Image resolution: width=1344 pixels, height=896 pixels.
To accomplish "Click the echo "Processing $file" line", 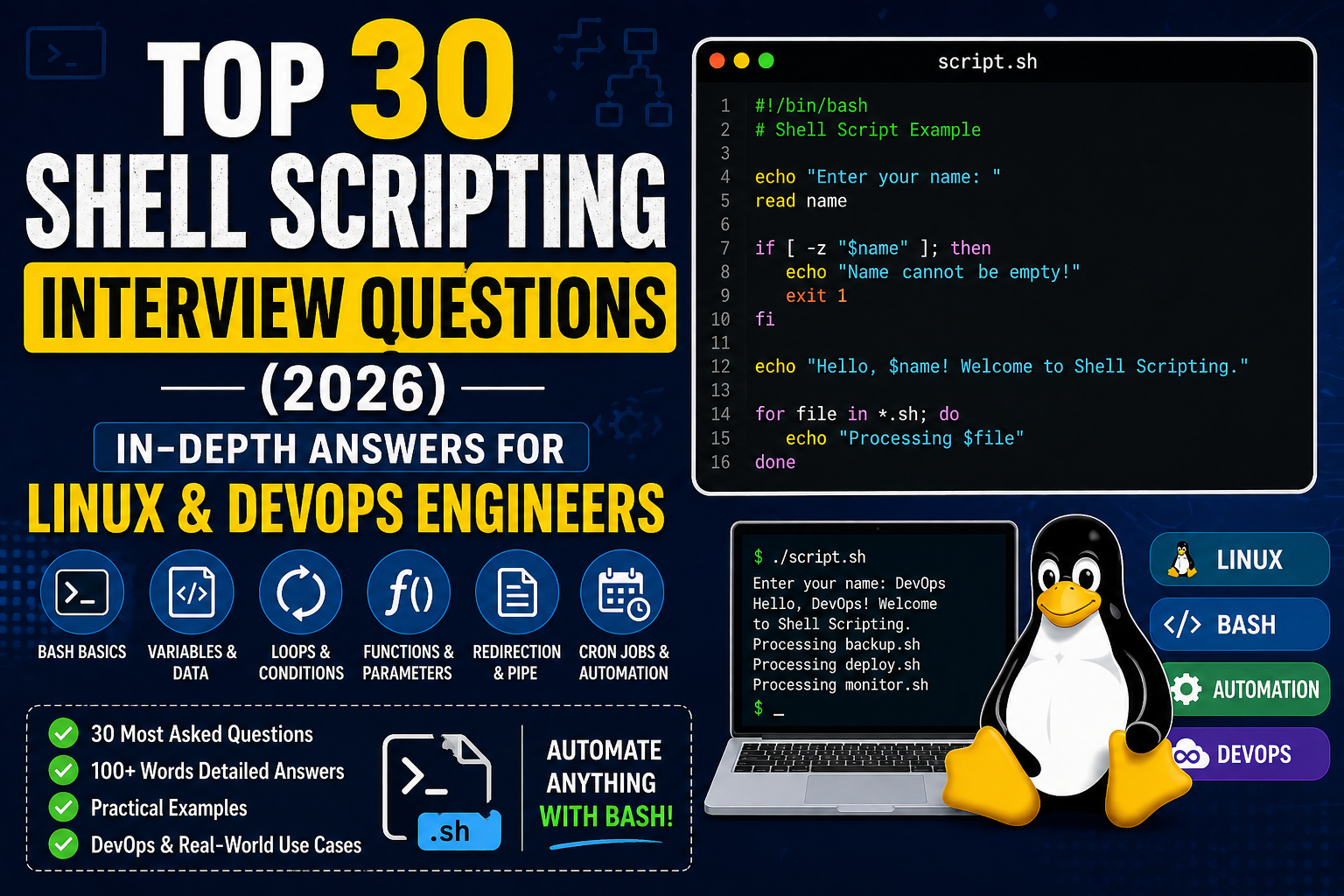I will pyautogui.click(x=905, y=437).
